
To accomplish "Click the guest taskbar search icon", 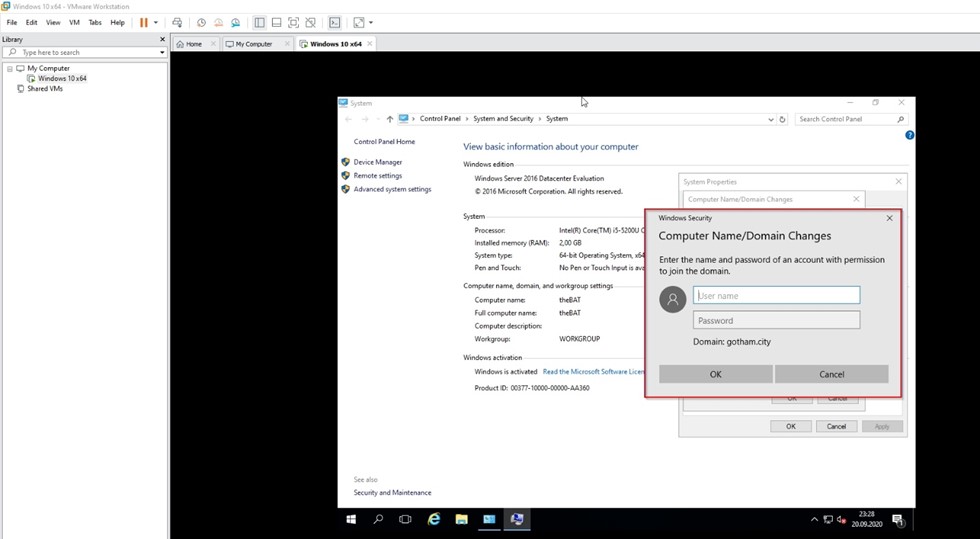I will (378, 520).
